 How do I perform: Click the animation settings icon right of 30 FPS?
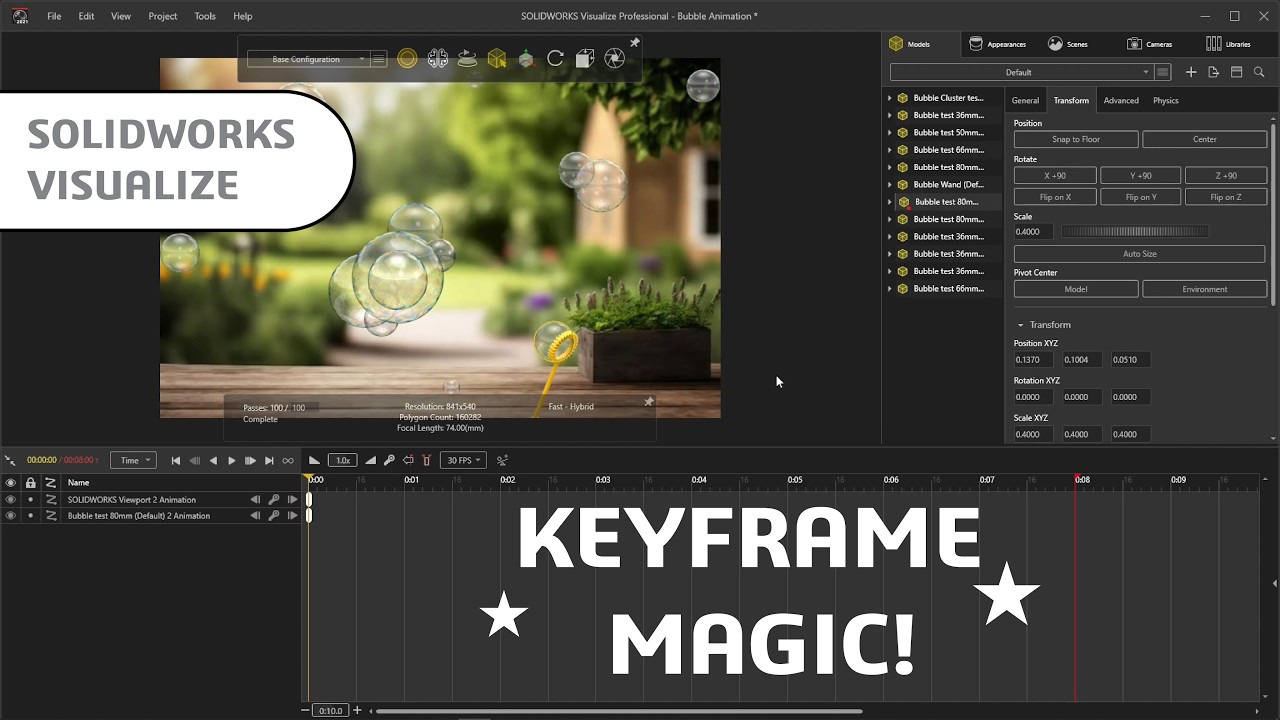(502, 460)
